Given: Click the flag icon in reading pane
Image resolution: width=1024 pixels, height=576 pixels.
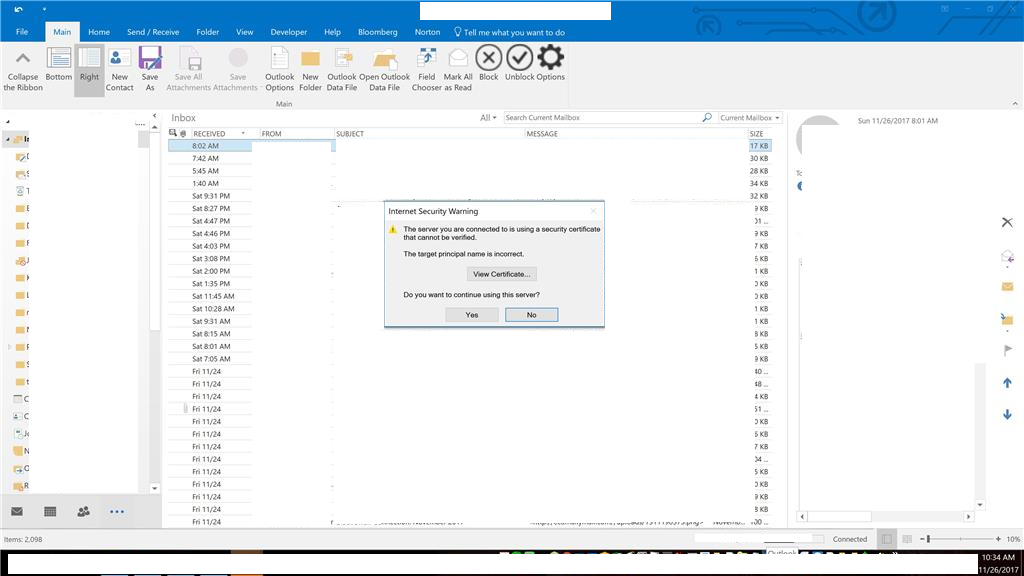Looking at the screenshot, I should [x=1007, y=350].
